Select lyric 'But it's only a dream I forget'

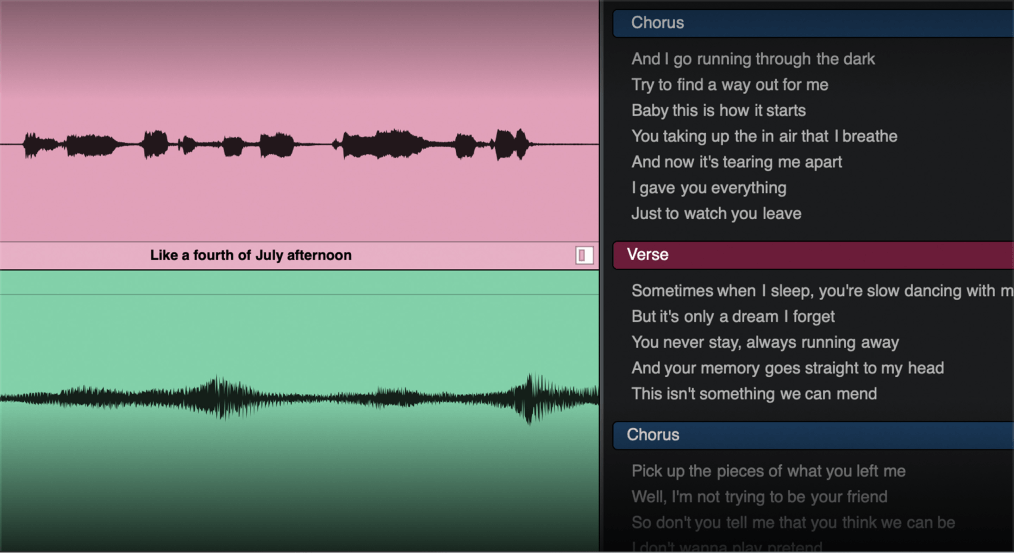[x=733, y=317]
